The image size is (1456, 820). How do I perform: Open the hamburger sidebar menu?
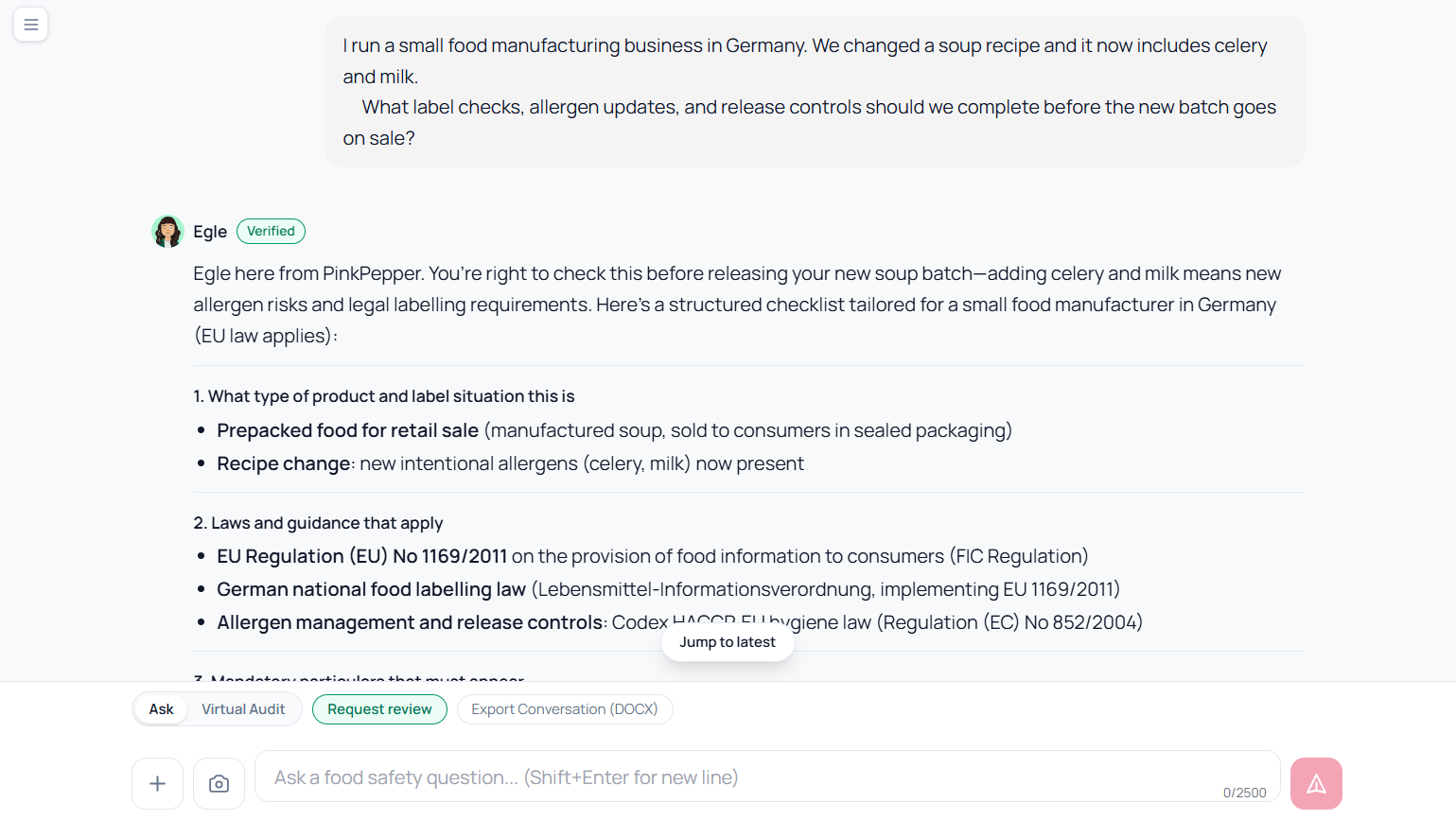pos(31,25)
